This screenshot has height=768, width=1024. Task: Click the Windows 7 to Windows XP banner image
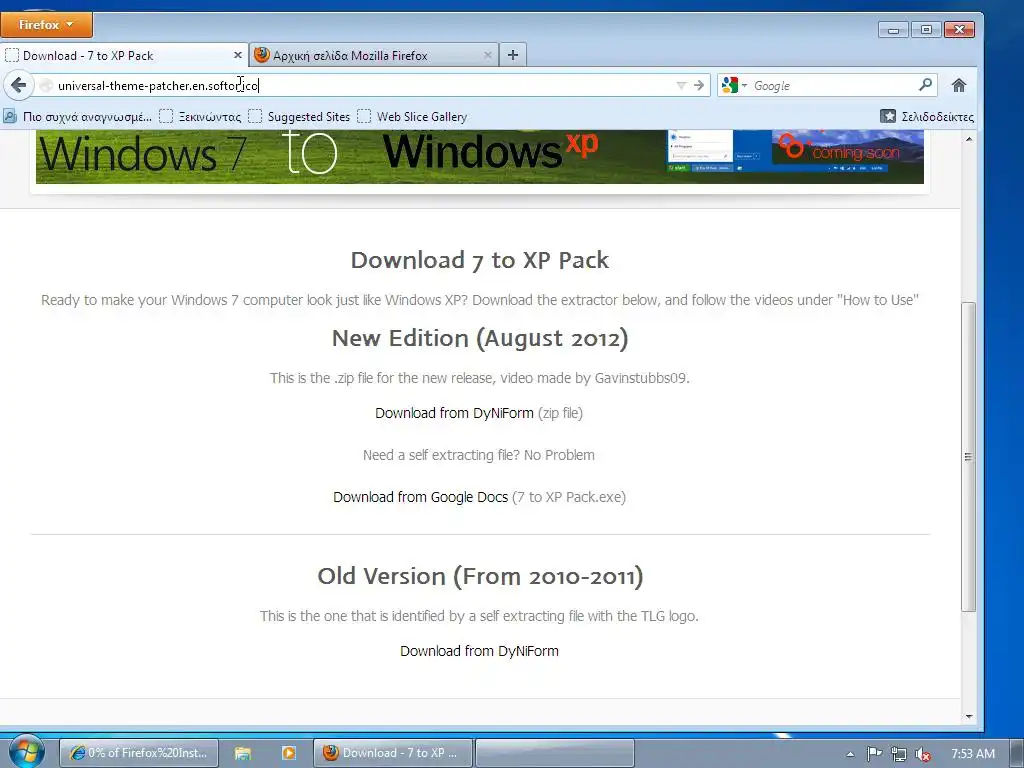coord(479,157)
